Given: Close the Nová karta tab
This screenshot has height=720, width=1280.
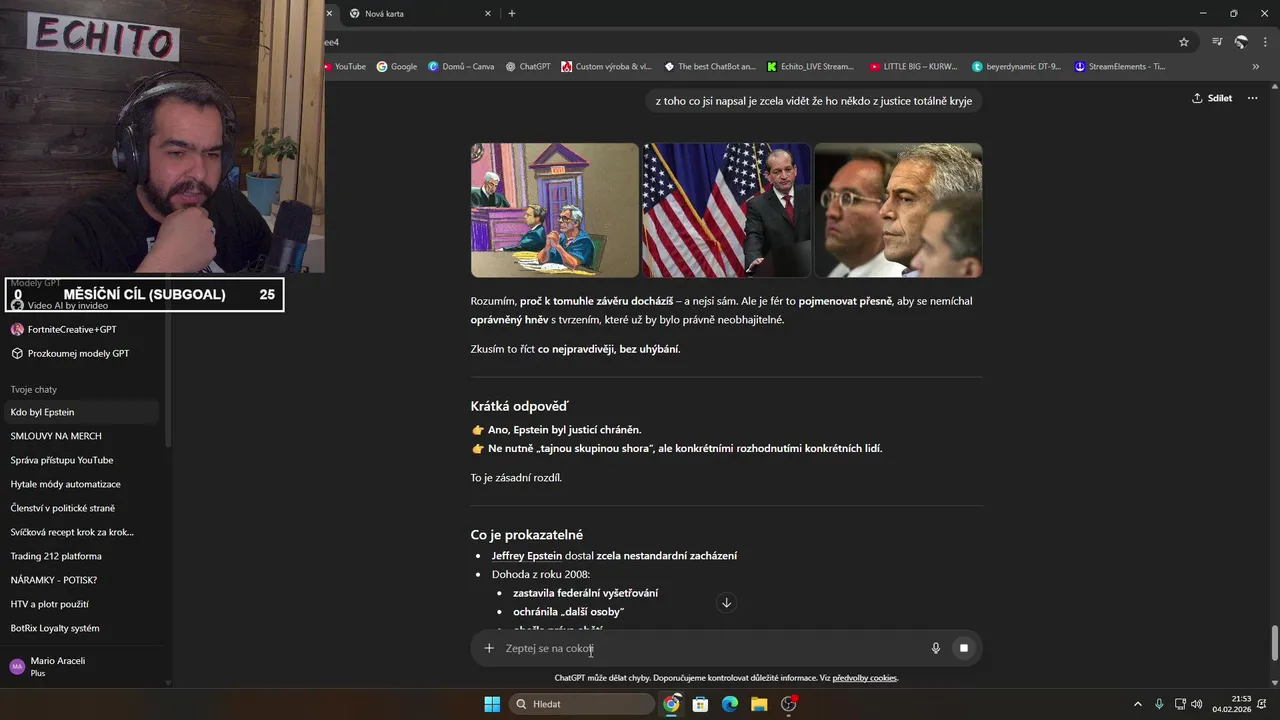Looking at the screenshot, I should [488, 13].
